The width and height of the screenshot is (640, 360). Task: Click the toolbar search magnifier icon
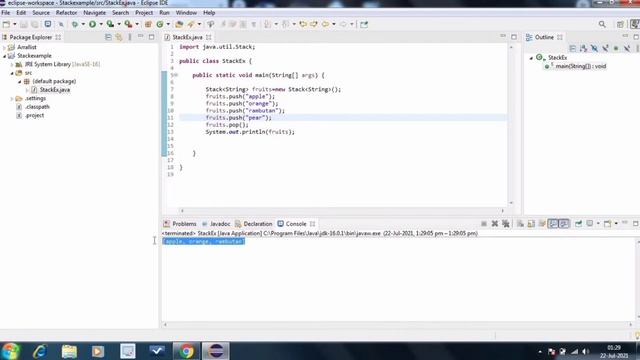click(602, 24)
